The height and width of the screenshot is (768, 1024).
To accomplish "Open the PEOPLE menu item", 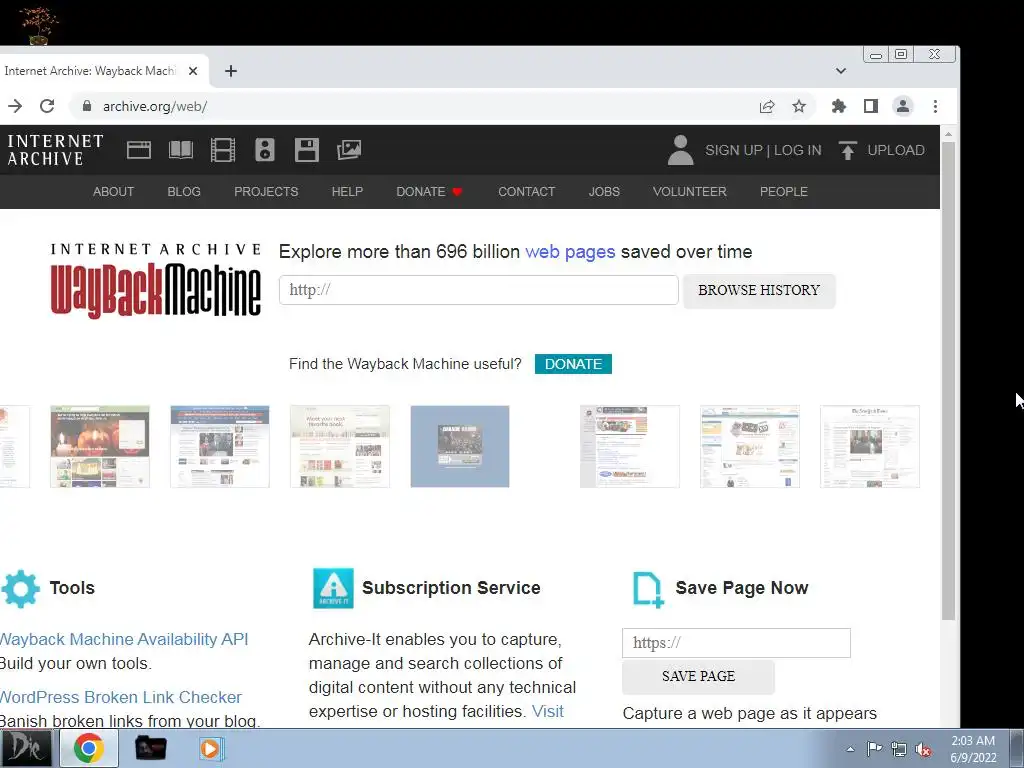I will click(x=784, y=191).
